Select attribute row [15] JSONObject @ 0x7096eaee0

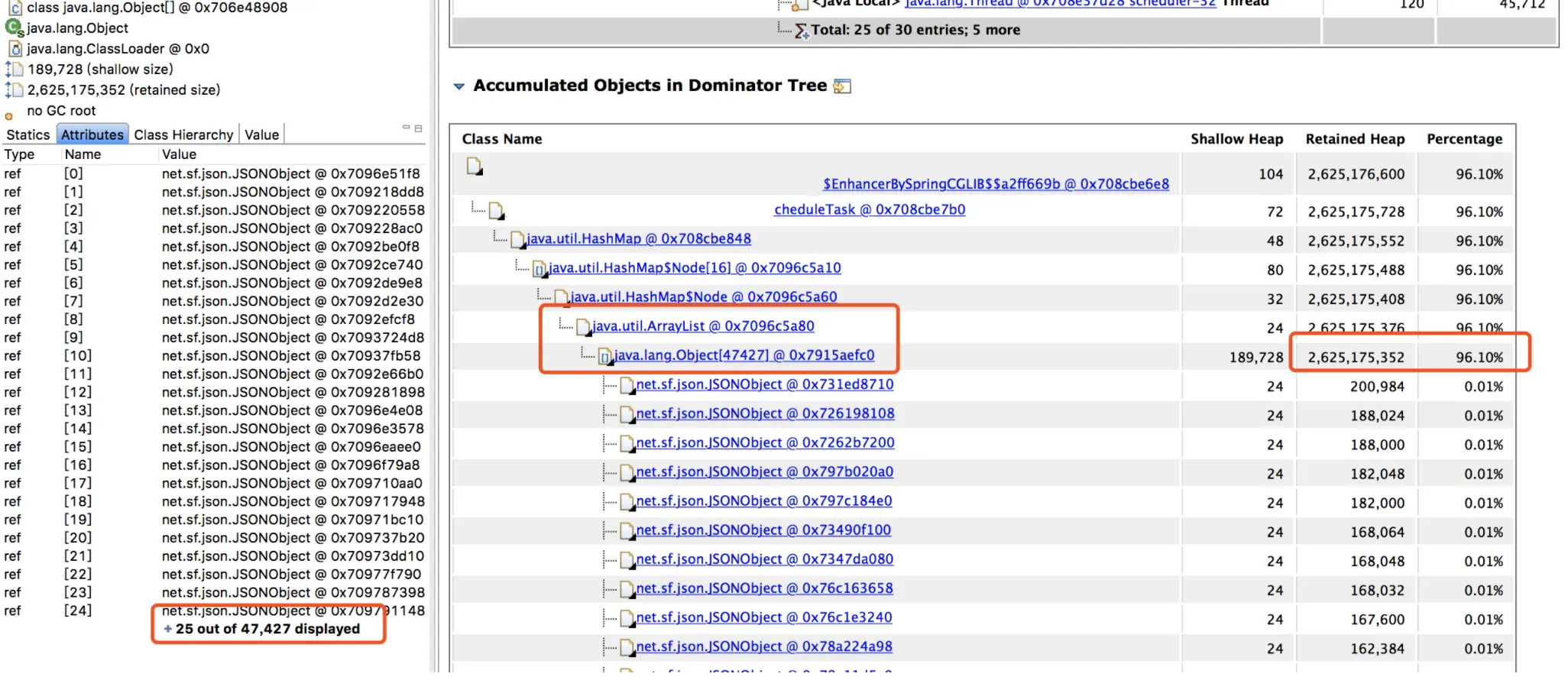coord(213,447)
